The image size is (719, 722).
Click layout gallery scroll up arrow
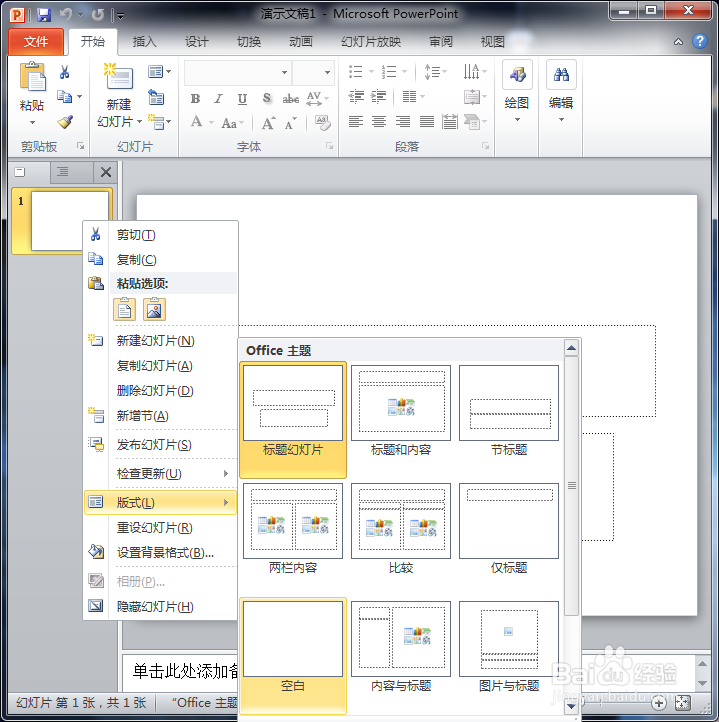point(572,348)
